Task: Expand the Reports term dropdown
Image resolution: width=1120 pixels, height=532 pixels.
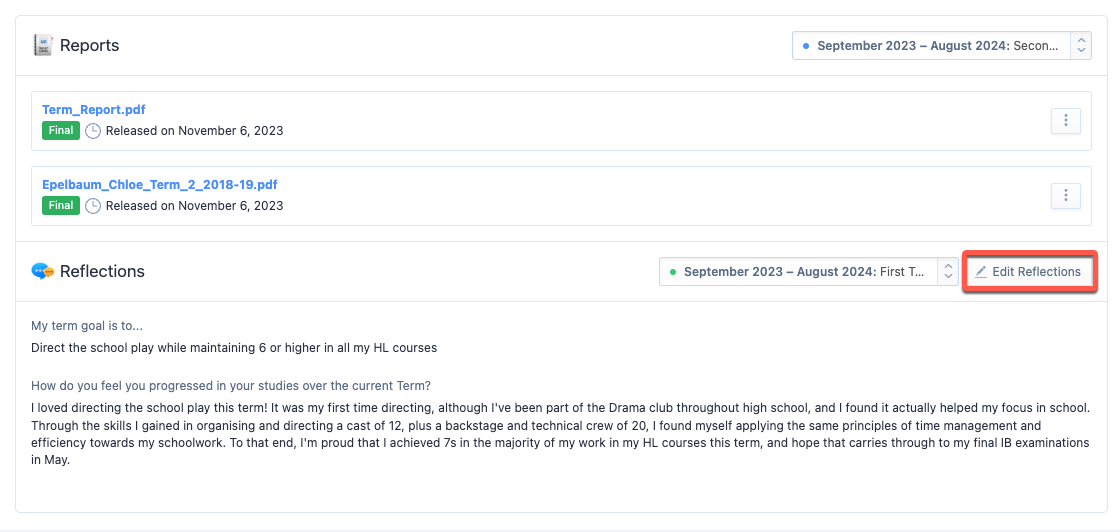Action: tap(941, 46)
